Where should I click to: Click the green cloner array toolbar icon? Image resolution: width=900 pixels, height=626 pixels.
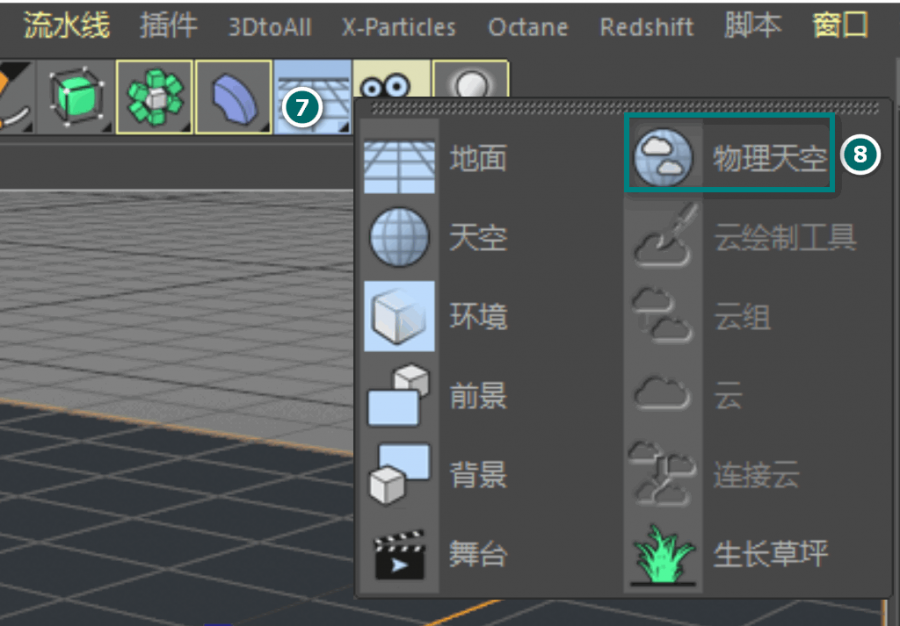pos(154,97)
